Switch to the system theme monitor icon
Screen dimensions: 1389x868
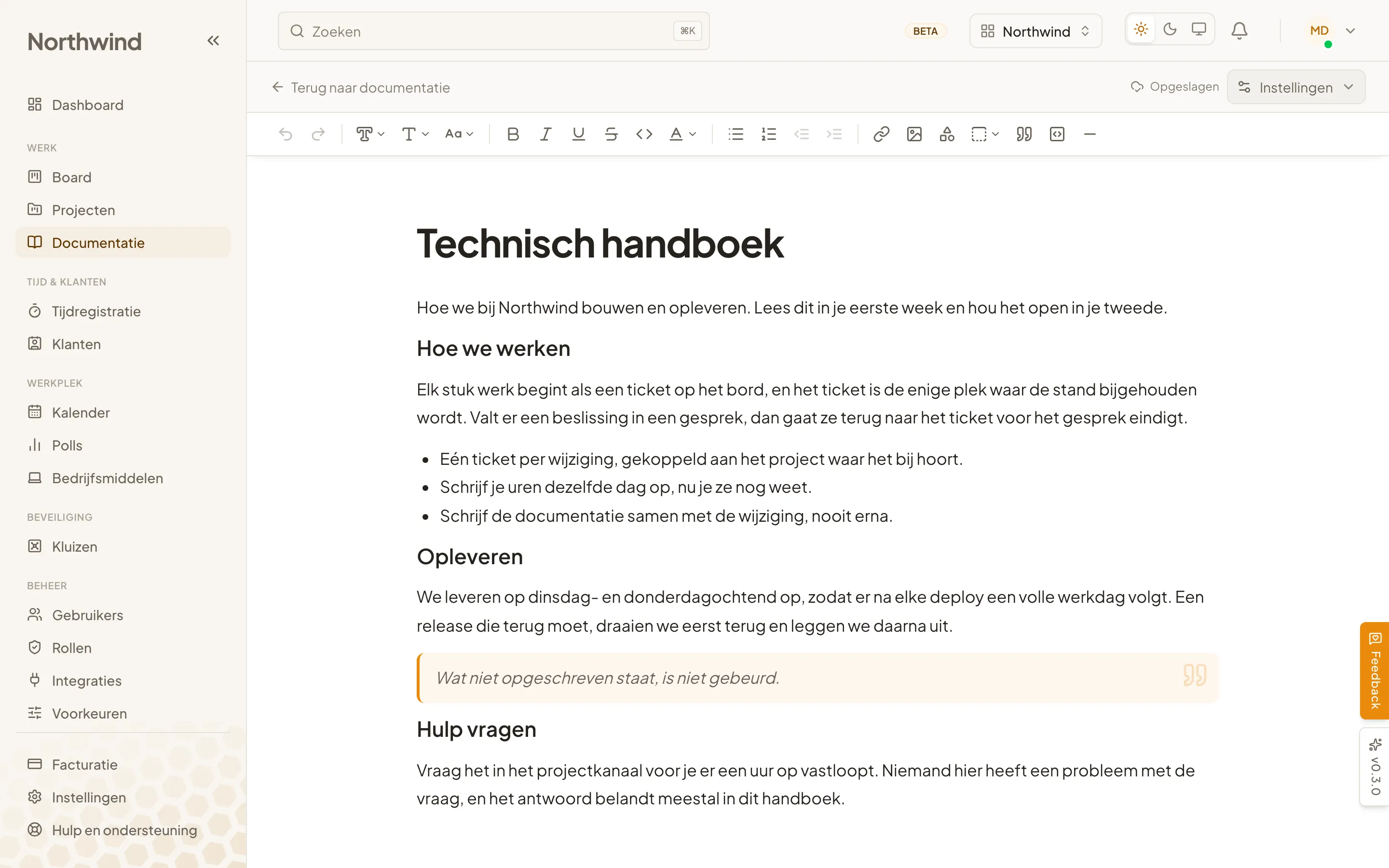click(x=1198, y=29)
